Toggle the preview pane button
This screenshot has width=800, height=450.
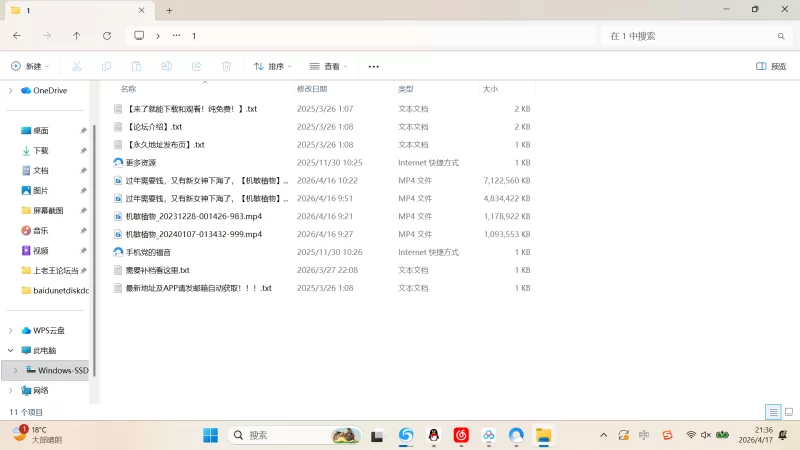771,66
